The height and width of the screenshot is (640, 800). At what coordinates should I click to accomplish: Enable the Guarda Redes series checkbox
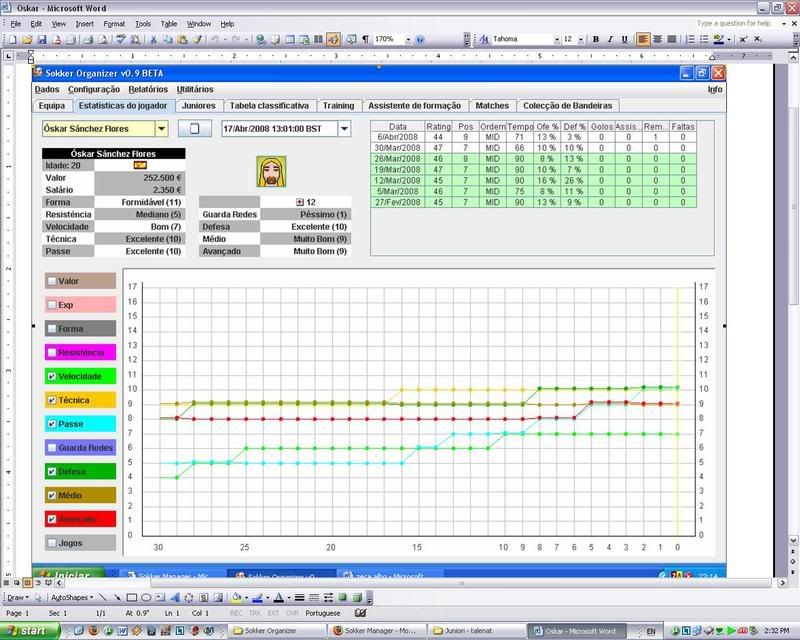pos(52,448)
